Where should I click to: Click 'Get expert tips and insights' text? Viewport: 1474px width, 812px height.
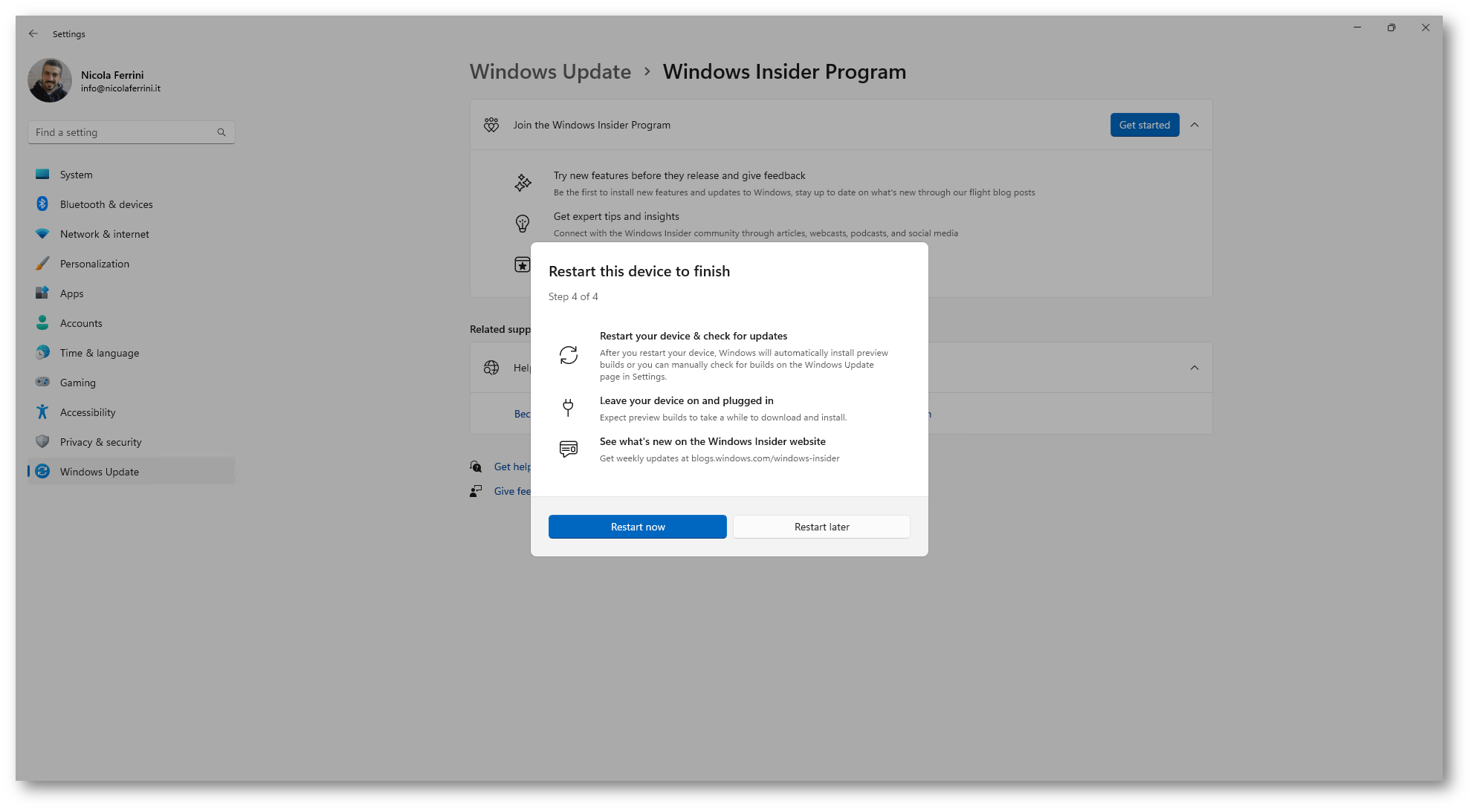point(616,216)
